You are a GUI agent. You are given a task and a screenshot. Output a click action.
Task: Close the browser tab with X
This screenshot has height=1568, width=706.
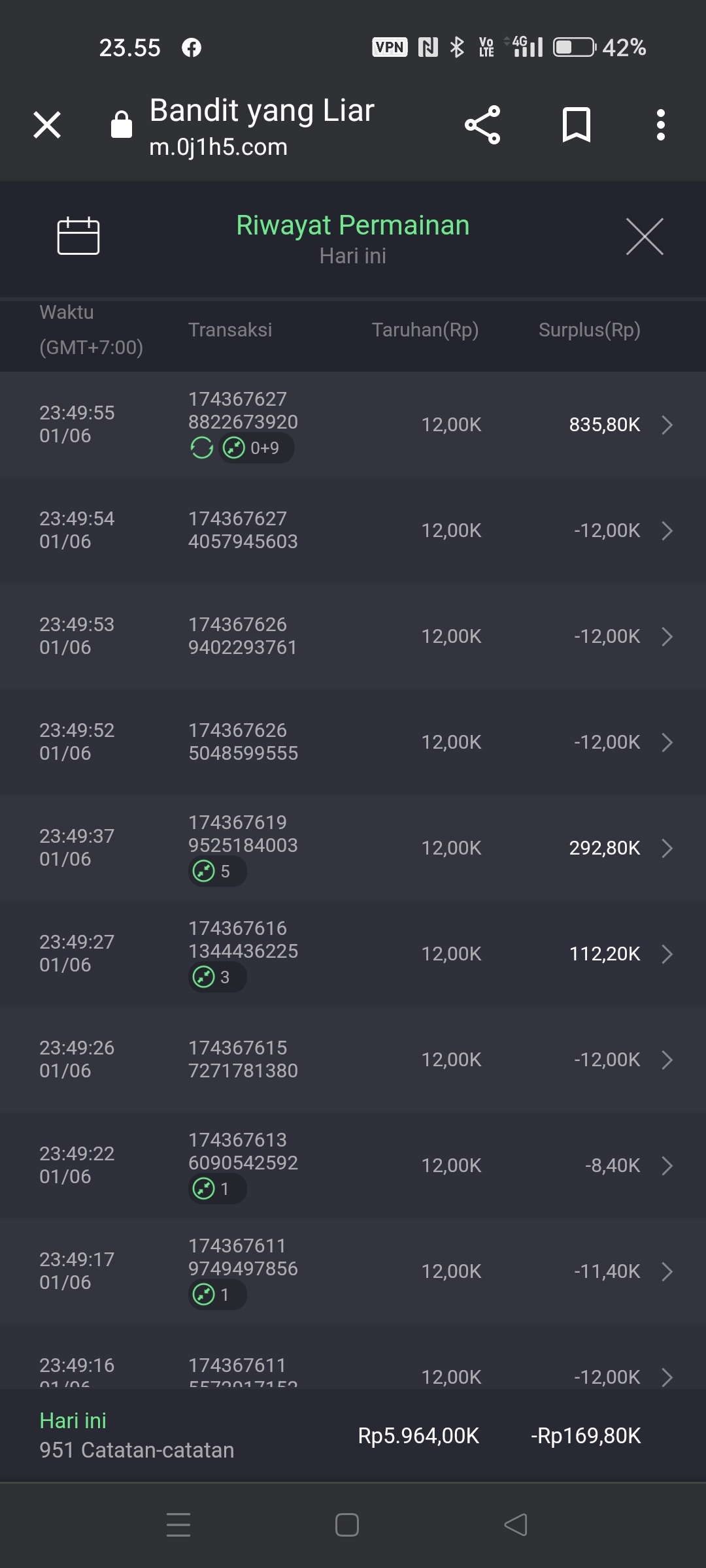(47, 125)
